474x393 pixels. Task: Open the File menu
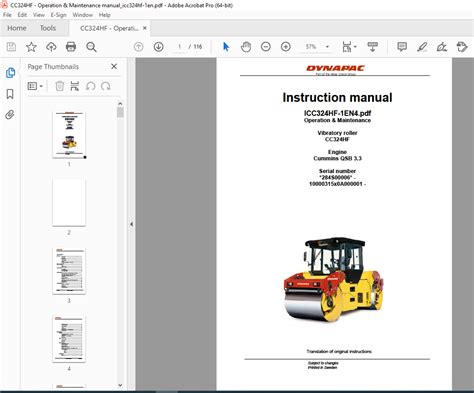[7, 15]
